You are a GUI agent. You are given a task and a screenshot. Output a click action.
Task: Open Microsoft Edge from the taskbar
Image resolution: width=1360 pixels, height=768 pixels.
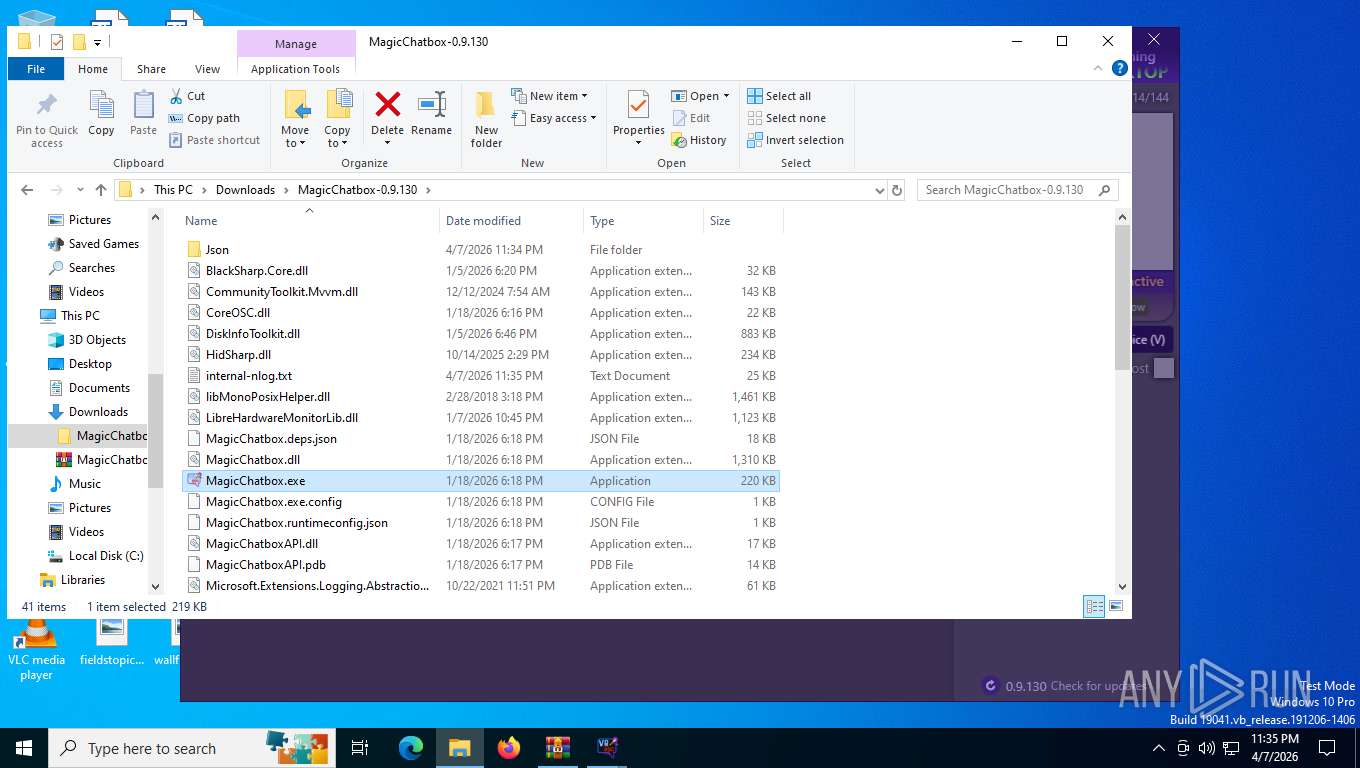click(x=411, y=748)
